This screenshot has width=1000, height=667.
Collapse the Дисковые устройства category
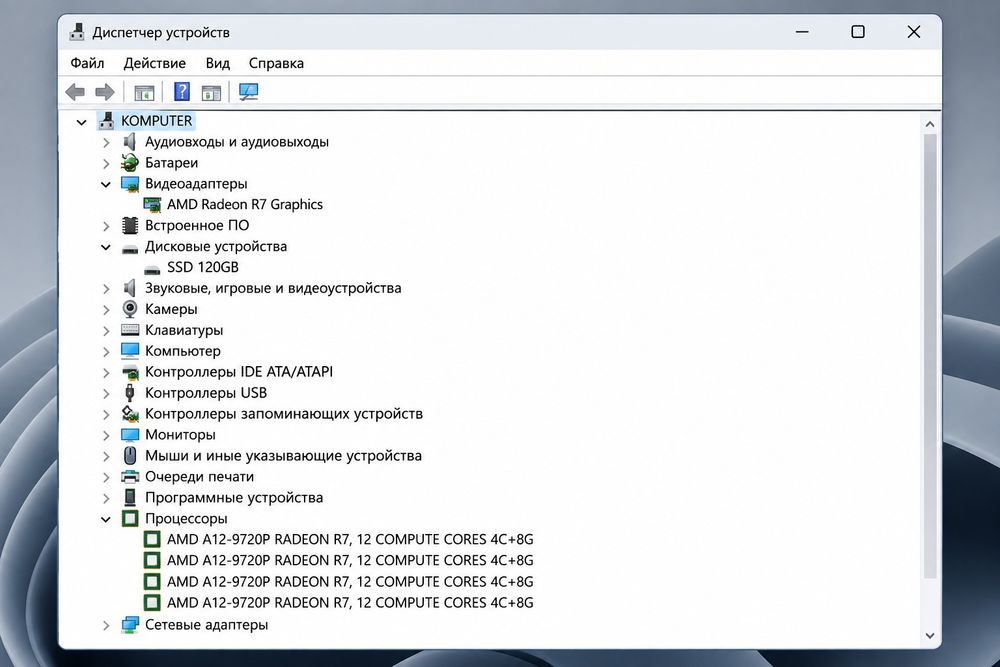pos(106,247)
